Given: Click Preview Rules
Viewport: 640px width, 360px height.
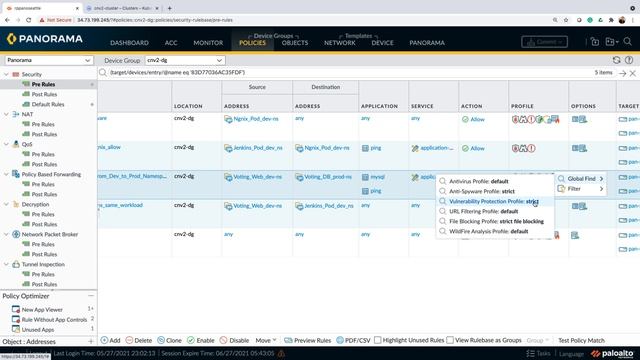Looking at the screenshot, I should point(308,340).
